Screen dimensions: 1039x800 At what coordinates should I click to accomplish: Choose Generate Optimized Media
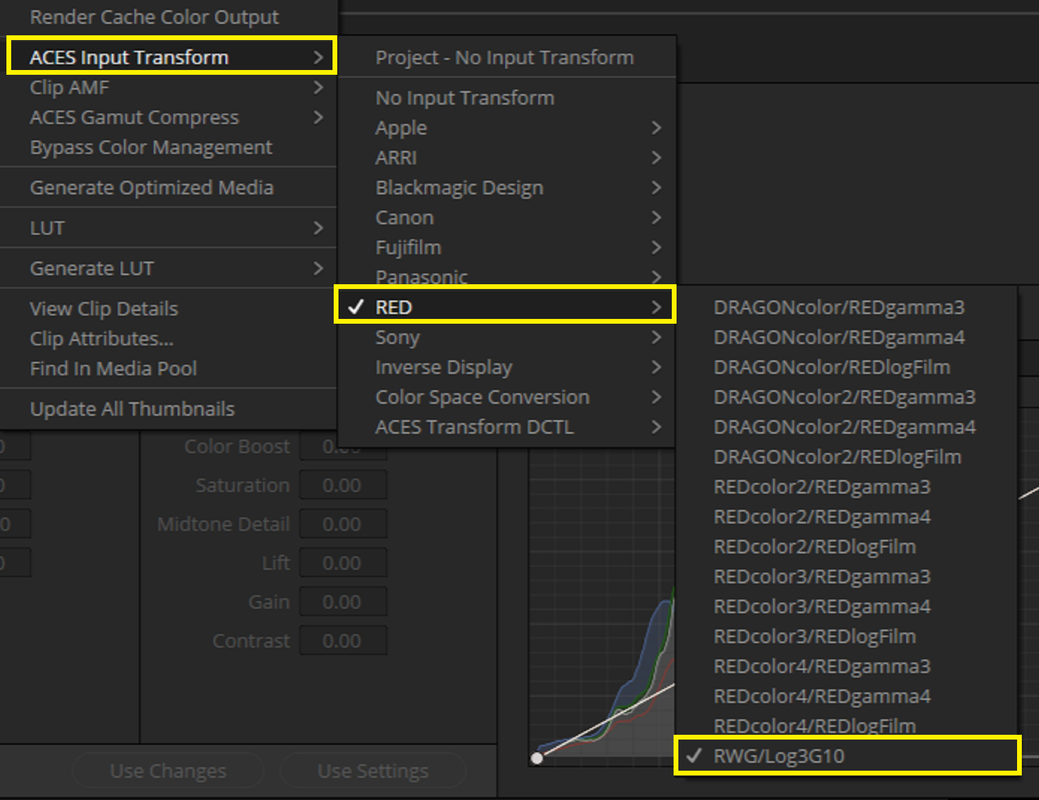tap(169, 188)
